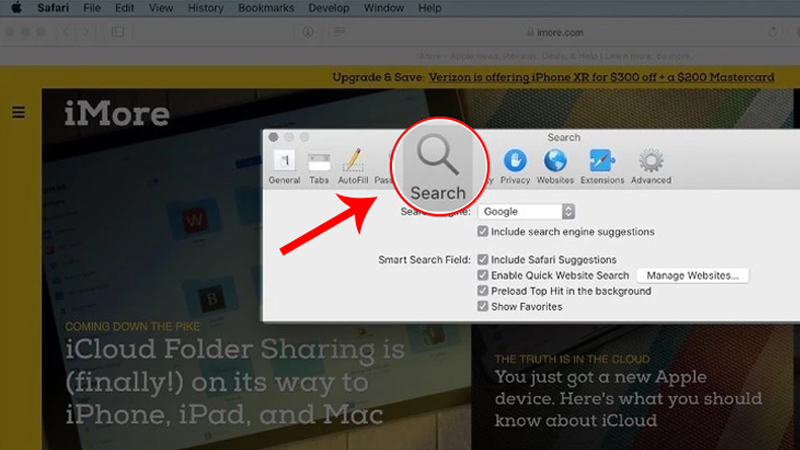Open the Websites preferences pane
The image size is (800, 450).
[555, 167]
